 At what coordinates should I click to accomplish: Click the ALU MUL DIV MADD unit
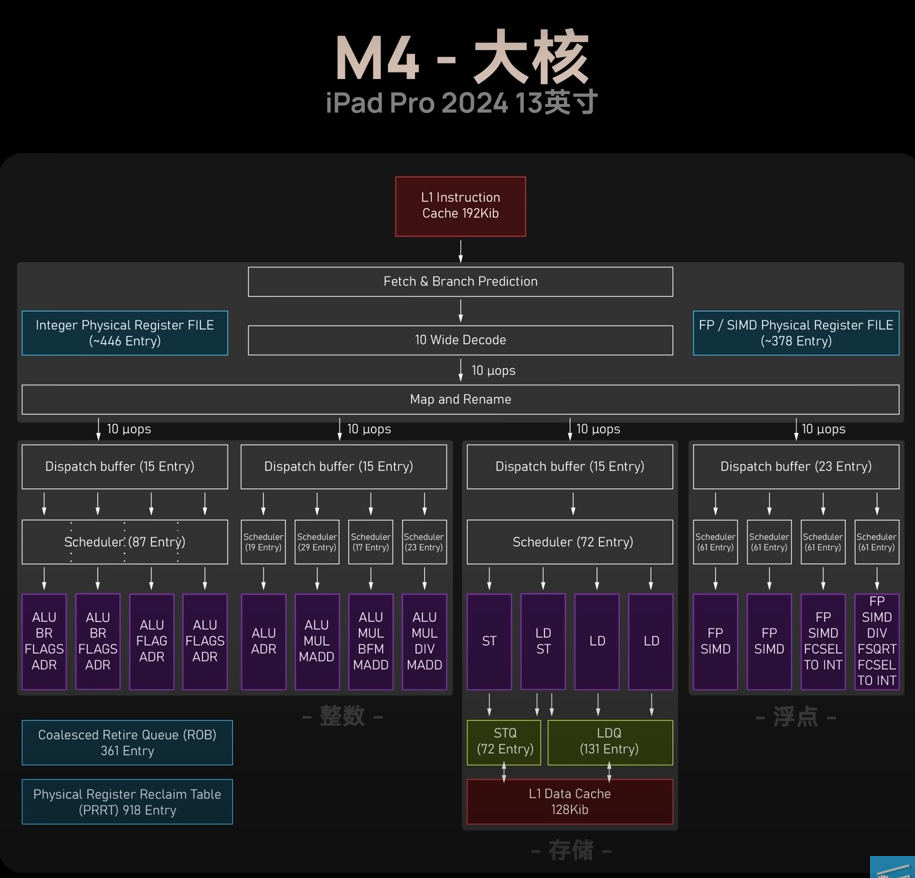point(424,642)
